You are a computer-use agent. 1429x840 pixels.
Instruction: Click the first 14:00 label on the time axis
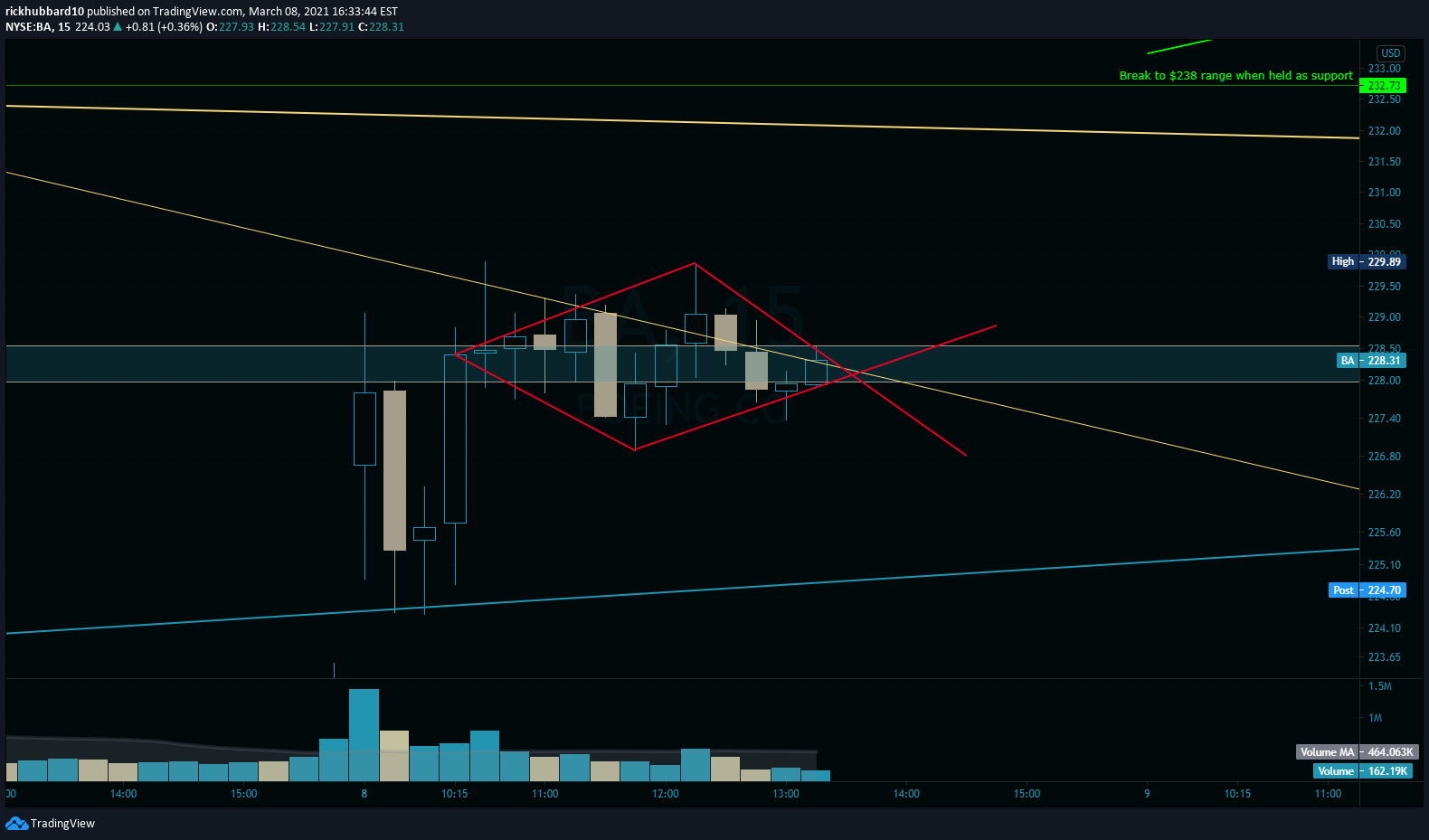point(123,794)
